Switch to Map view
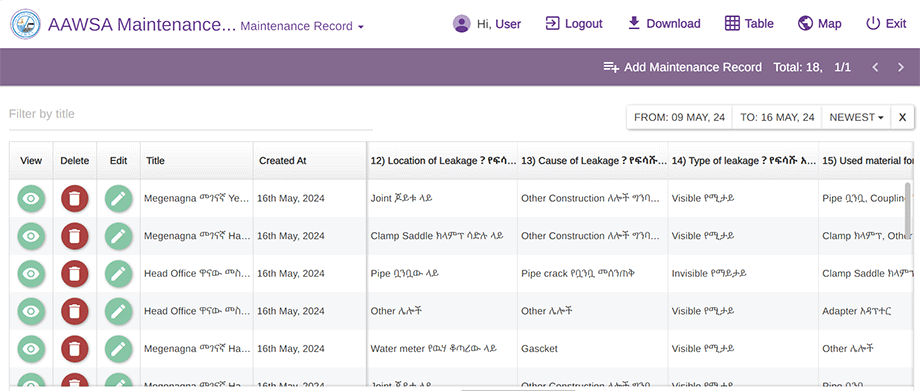This screenshot has height=391, width=920. (x=820, y=23)
